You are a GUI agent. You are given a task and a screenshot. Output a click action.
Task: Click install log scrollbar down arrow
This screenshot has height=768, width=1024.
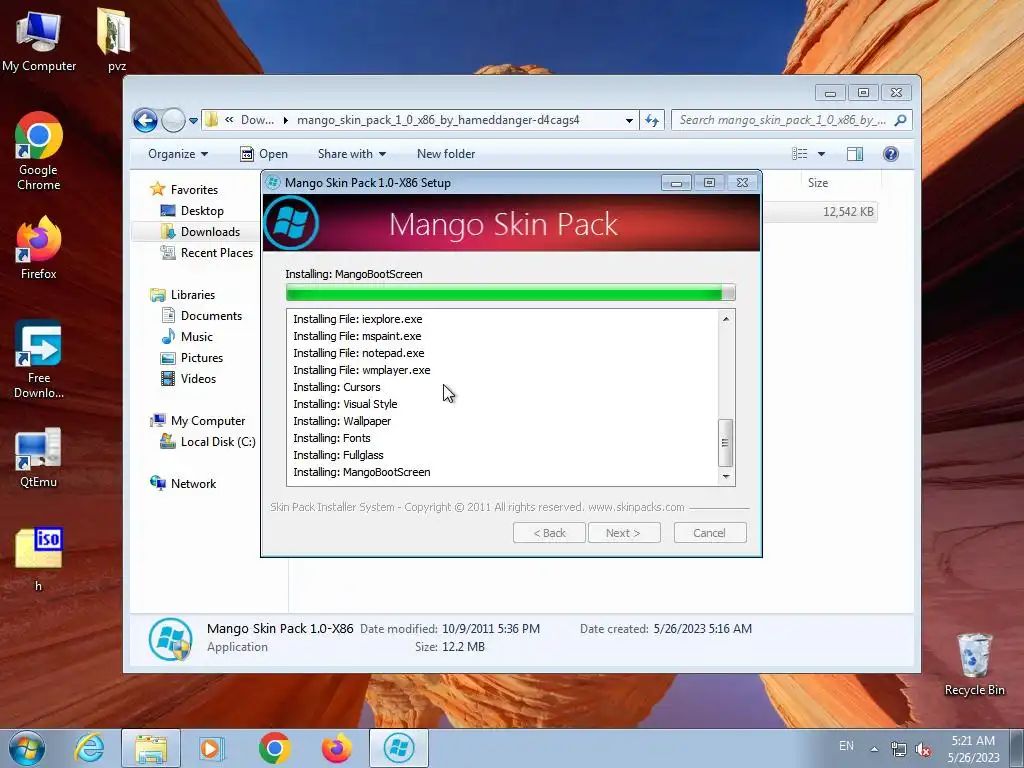(726, 477)
